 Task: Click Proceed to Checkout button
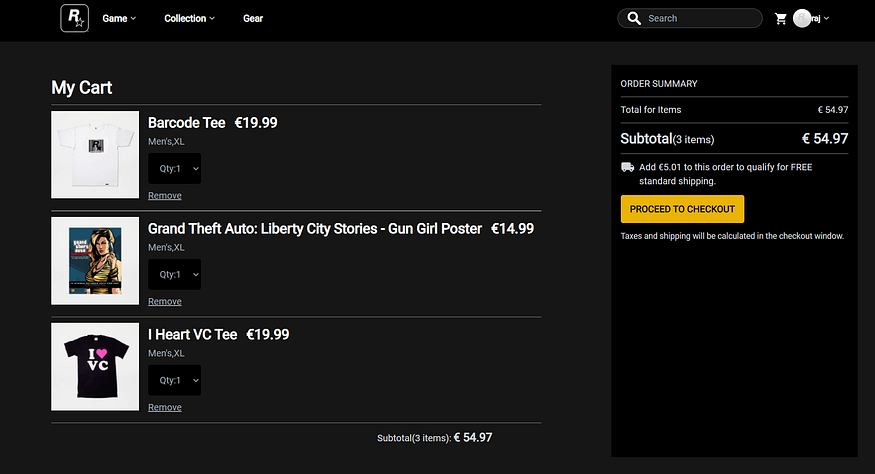(682, 209)
